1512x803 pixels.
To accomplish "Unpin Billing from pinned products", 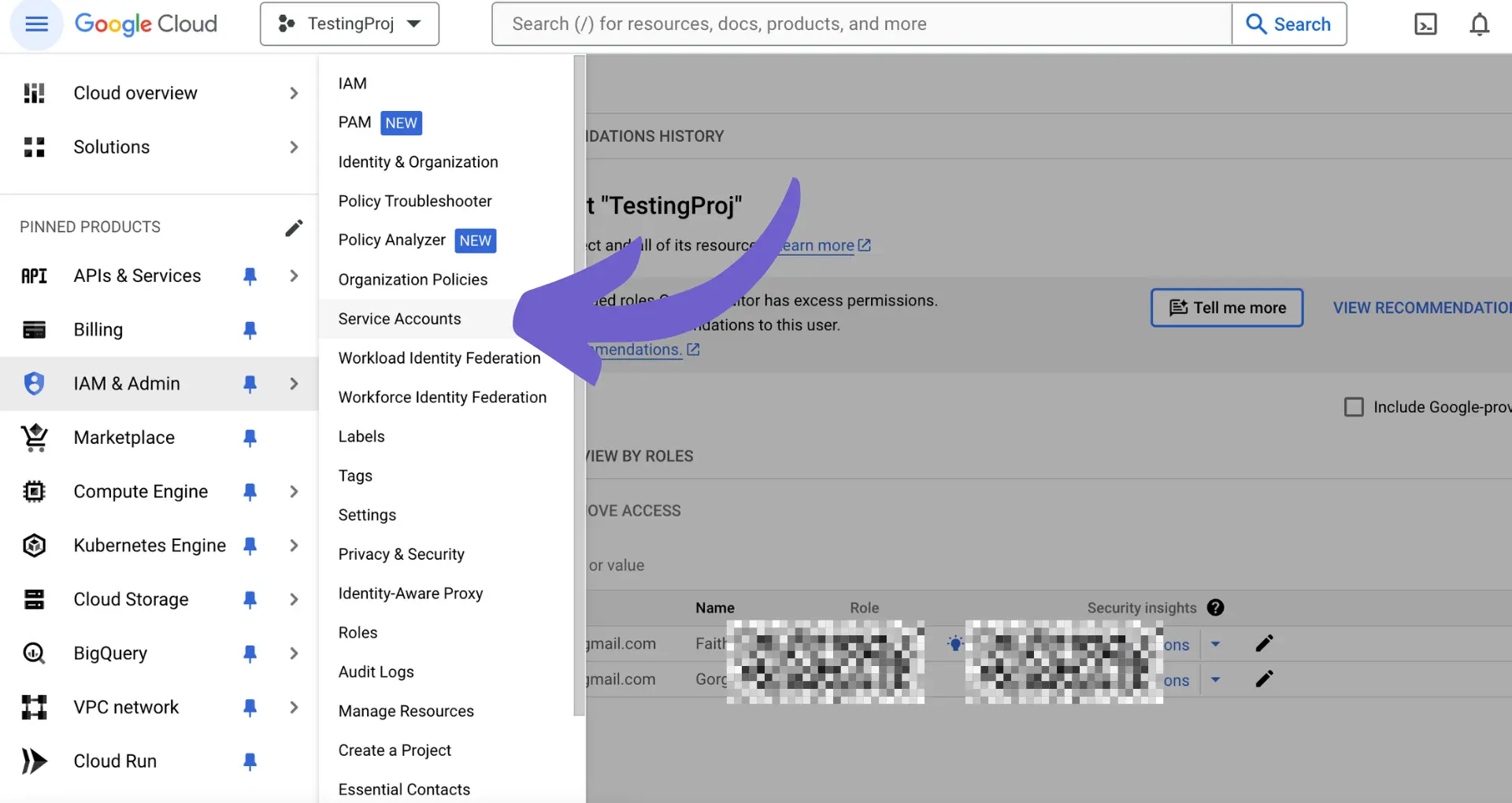I will click(250, 330).
